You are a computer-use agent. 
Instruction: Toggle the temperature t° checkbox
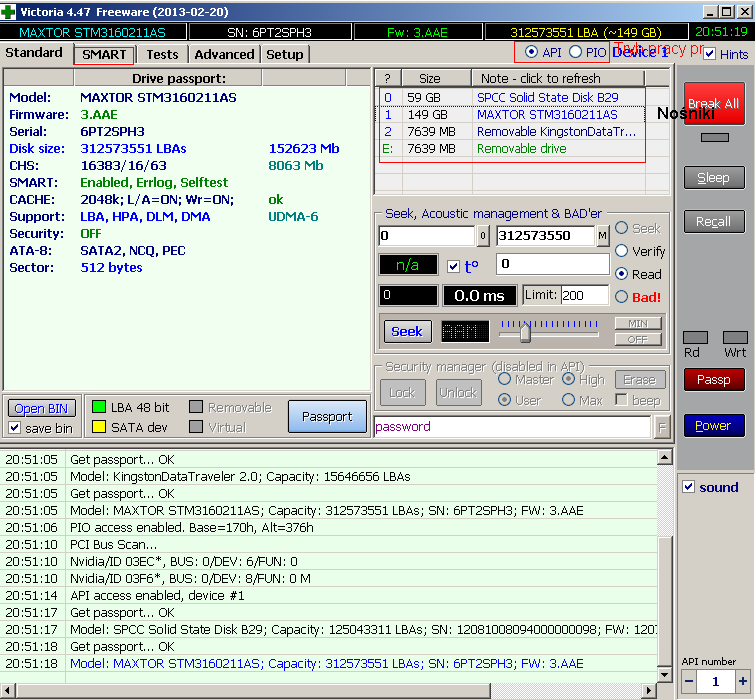coord(453,267)
